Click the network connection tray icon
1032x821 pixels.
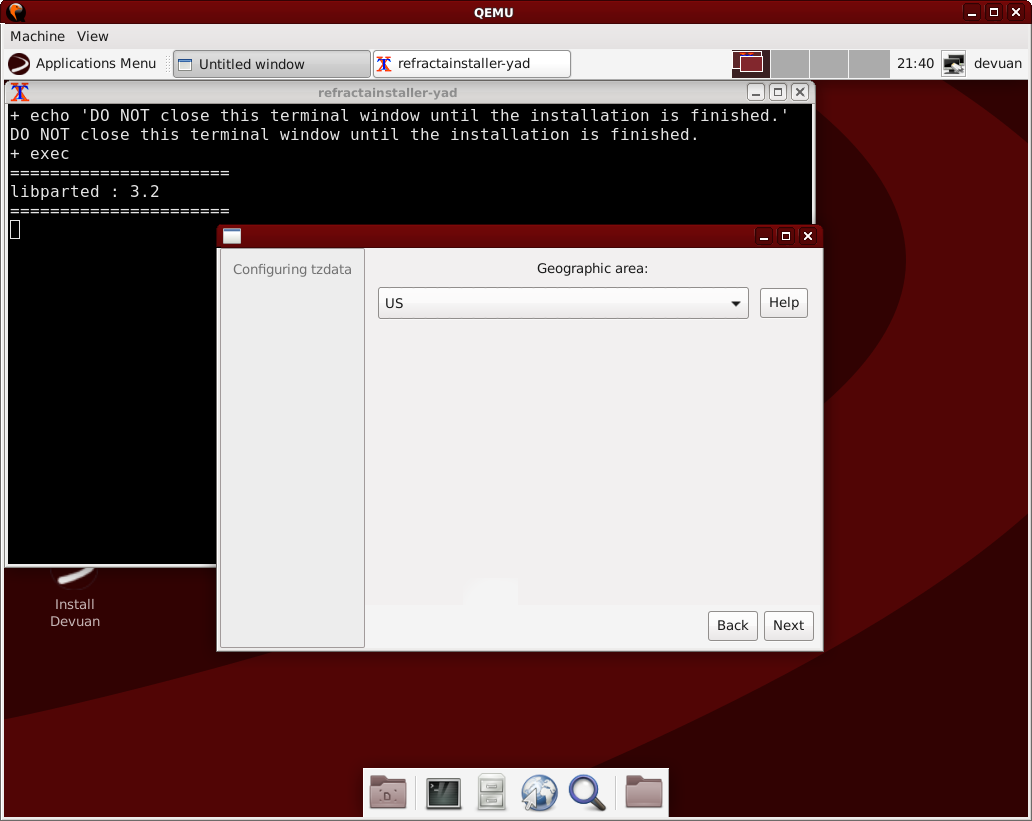click(x=954, y=64)
